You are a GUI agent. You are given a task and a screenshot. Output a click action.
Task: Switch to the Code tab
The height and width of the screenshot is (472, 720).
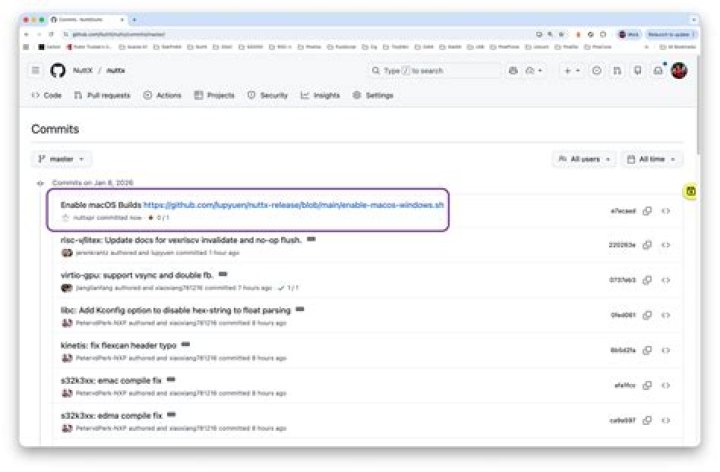pos(46,95)
